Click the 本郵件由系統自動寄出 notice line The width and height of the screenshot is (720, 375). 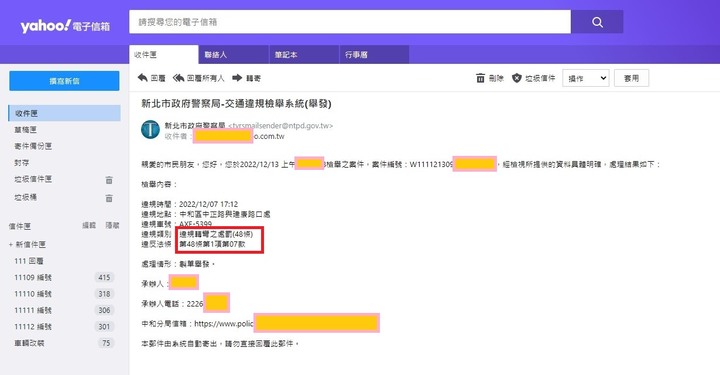click(220, 343)
